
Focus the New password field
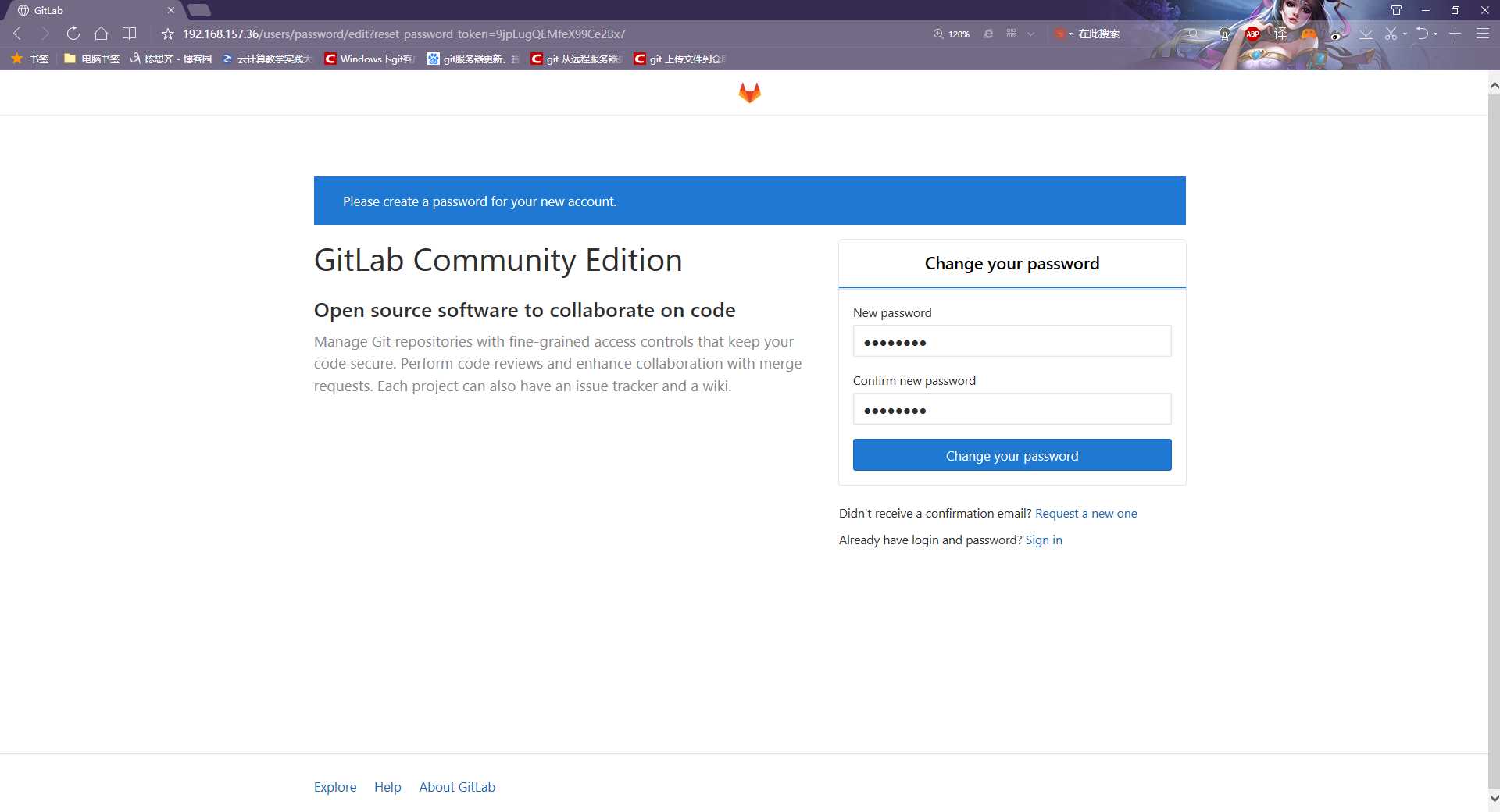[x=1012, y=341]
